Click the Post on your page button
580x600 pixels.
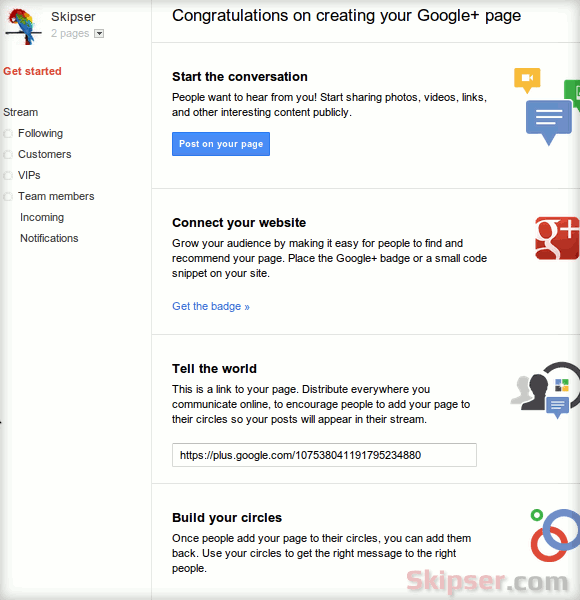pyautogui.click(x=221, y=144)
